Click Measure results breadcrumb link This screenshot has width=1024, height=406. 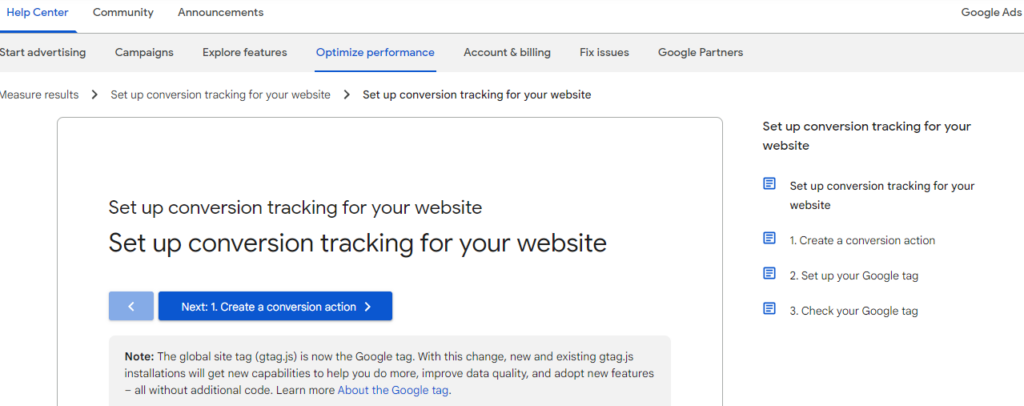click(x=39, y=95)
